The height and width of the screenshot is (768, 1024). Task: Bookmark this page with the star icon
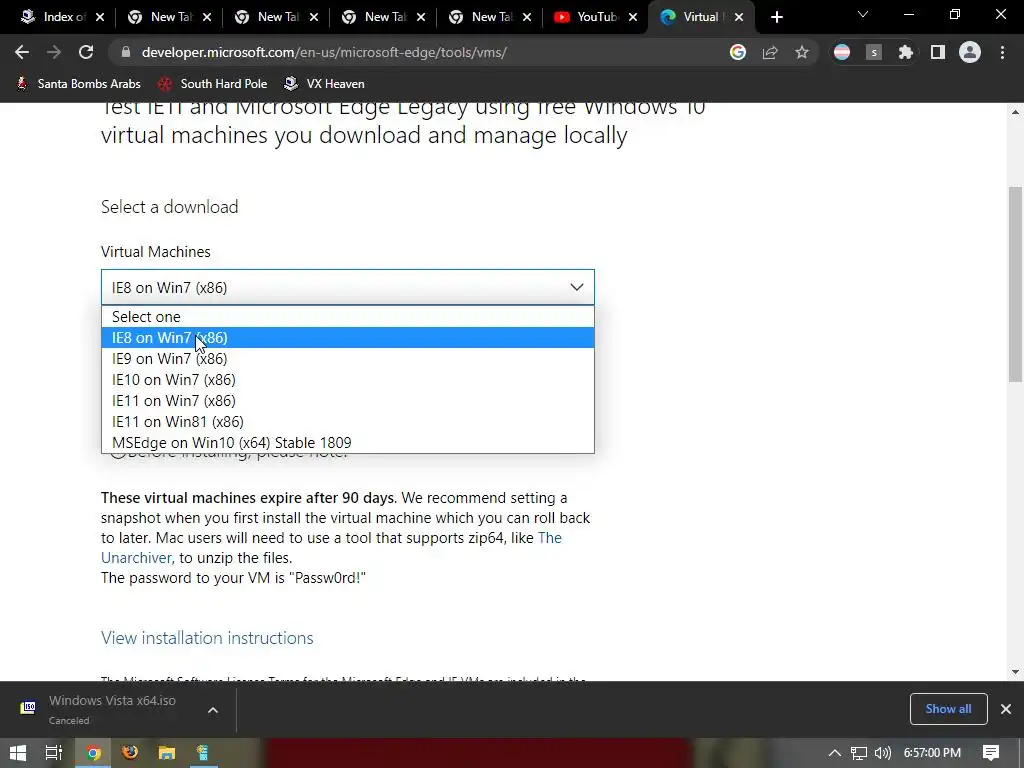pos(802,52)
